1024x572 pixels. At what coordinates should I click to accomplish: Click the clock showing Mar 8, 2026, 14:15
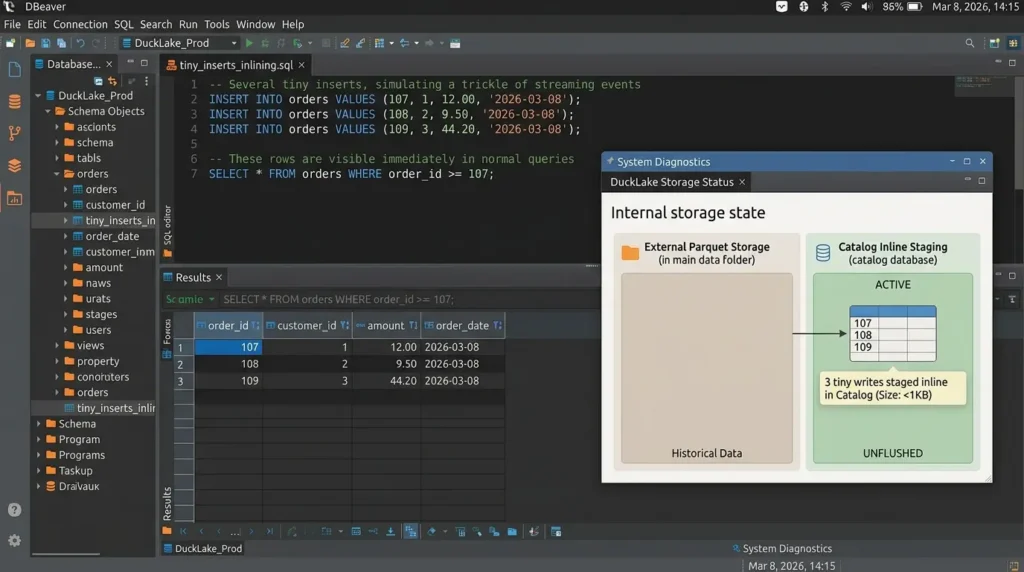975,7
